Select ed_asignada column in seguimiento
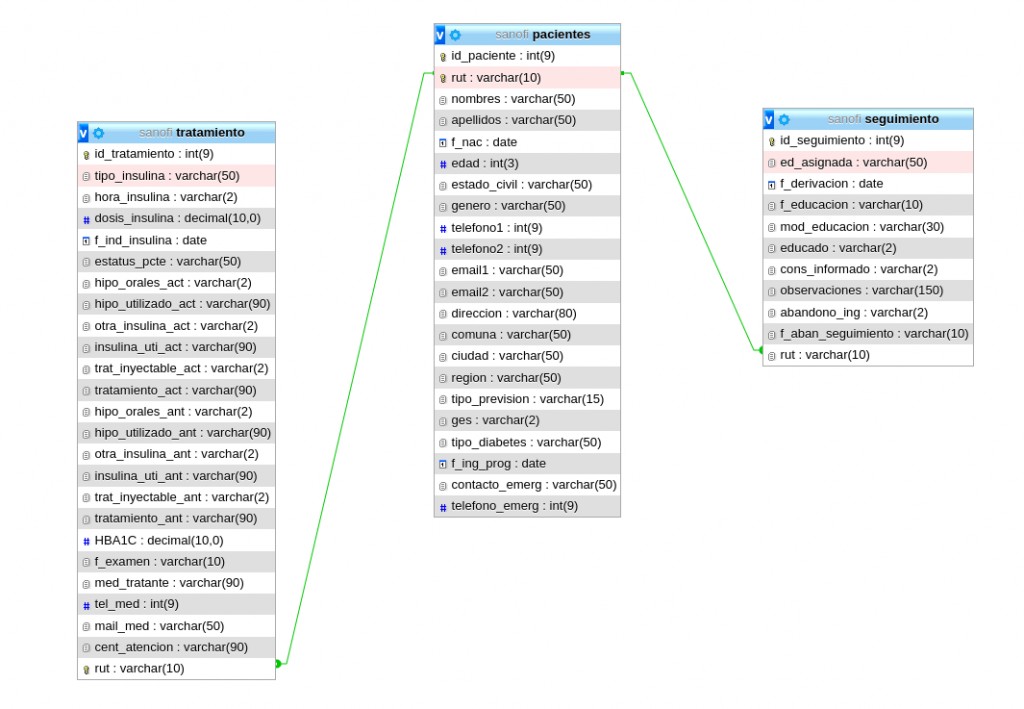1024x709 pixels. pos(853,163)
